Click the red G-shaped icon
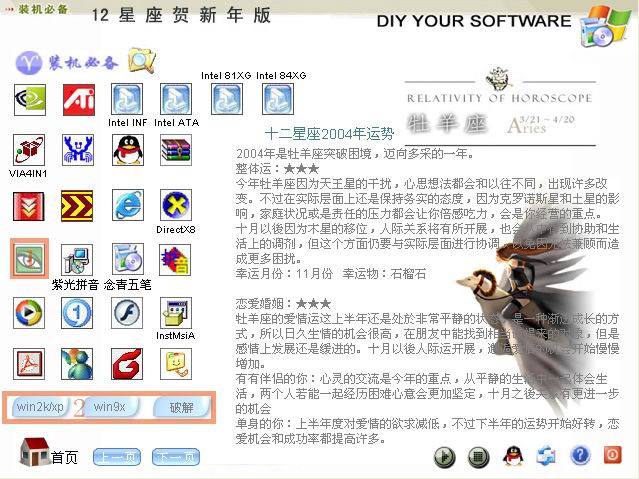639x479 pixels. pyautogui.click(x=127, y=364)
